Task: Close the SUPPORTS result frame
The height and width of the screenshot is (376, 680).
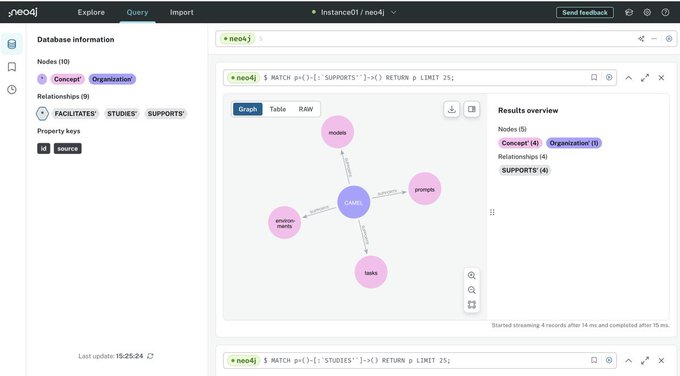Action: 661,78
